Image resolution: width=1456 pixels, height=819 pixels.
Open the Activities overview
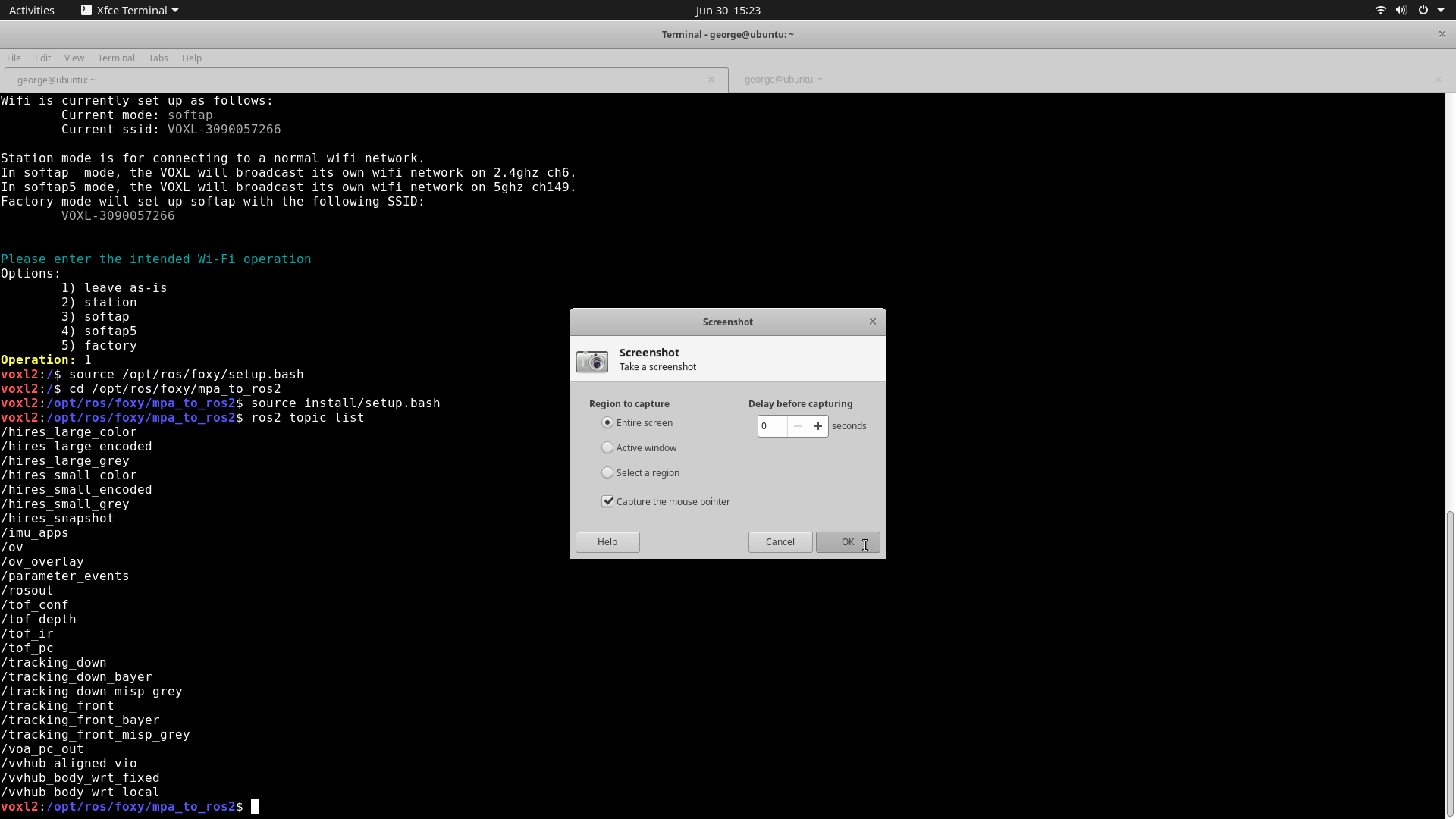(x=32, y=11)
